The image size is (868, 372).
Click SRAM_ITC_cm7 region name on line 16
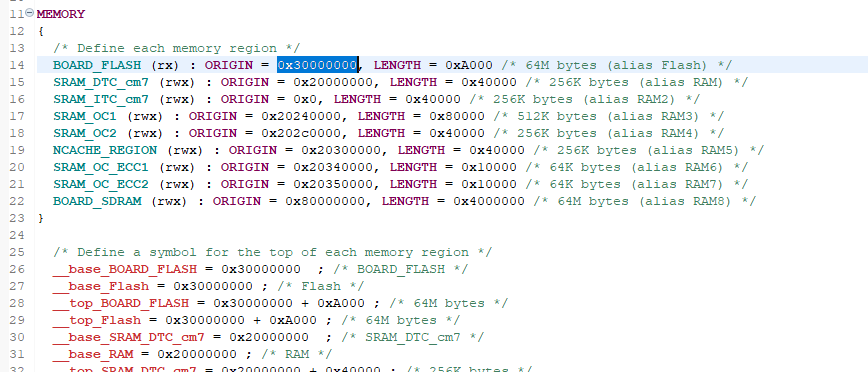click(x=101, y=99)
